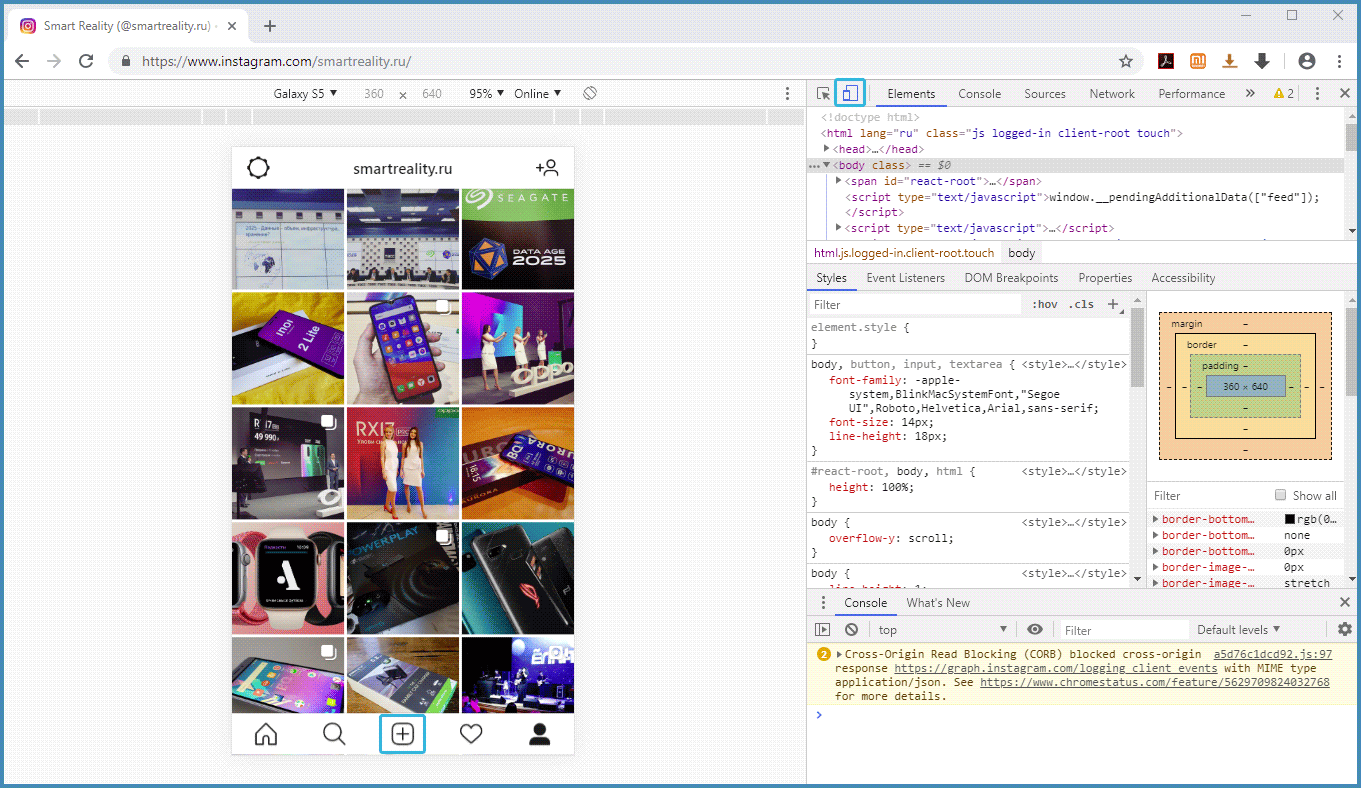Image resolution: width=1361 pixels, height=788 pixels.
Task: Go back to previous page
Action: point(22,61)
